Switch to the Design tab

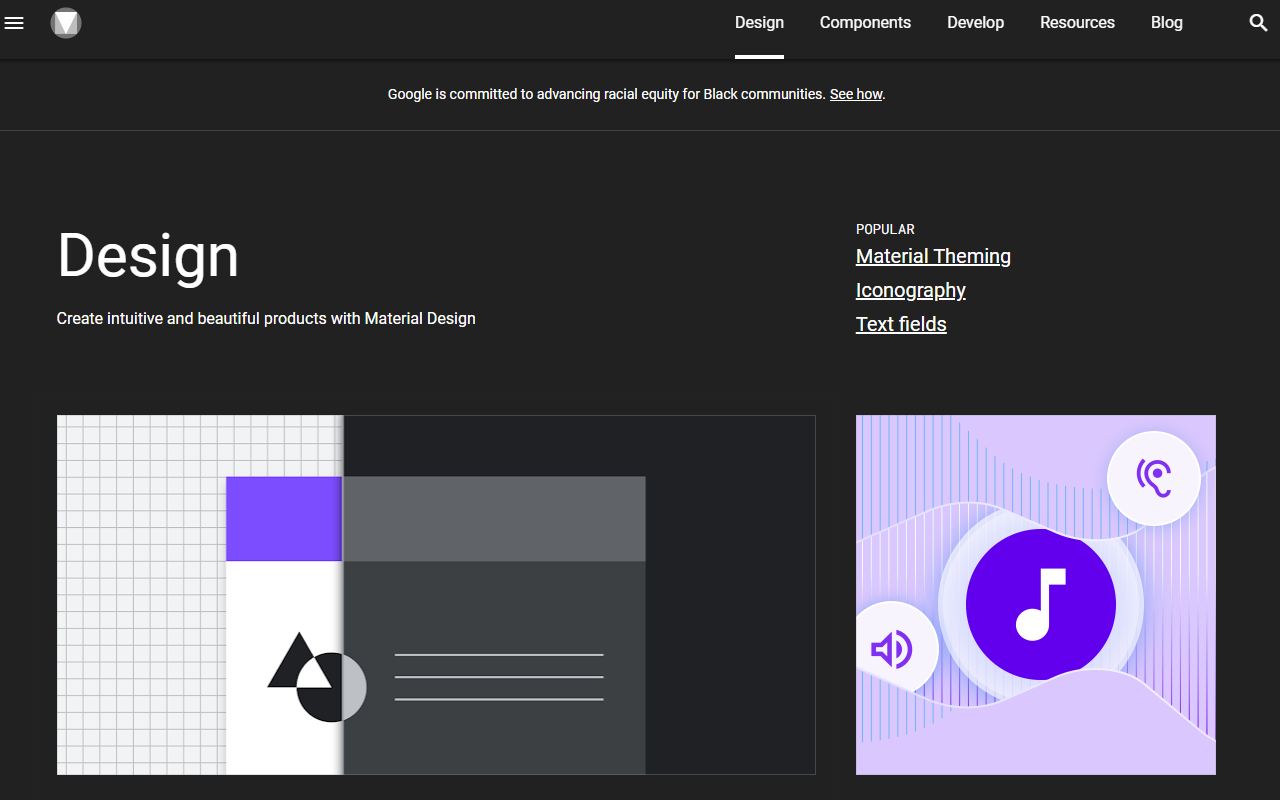pos(759,22)
